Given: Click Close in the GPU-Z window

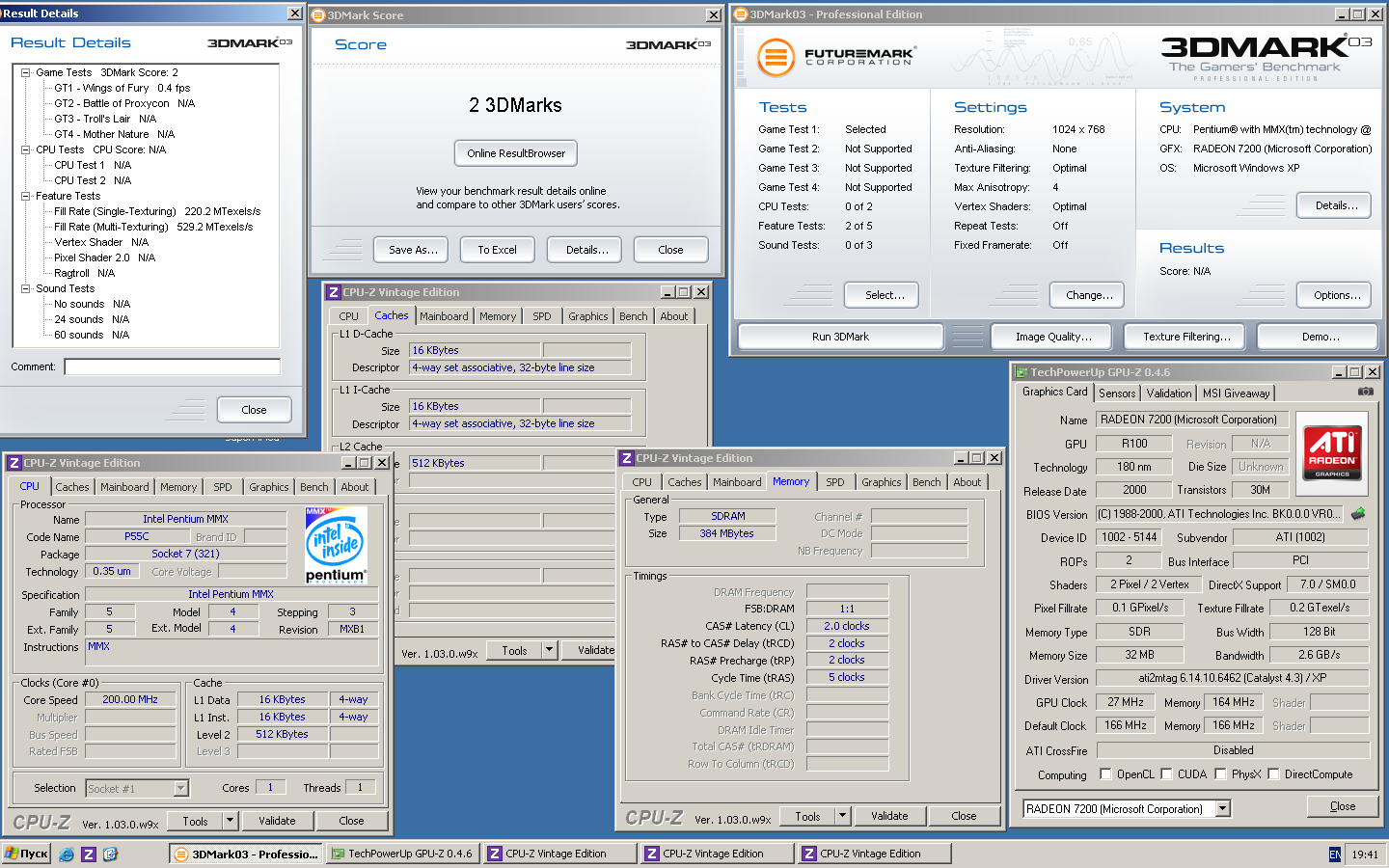Looking at the screenshot, I should point(1343,806).
